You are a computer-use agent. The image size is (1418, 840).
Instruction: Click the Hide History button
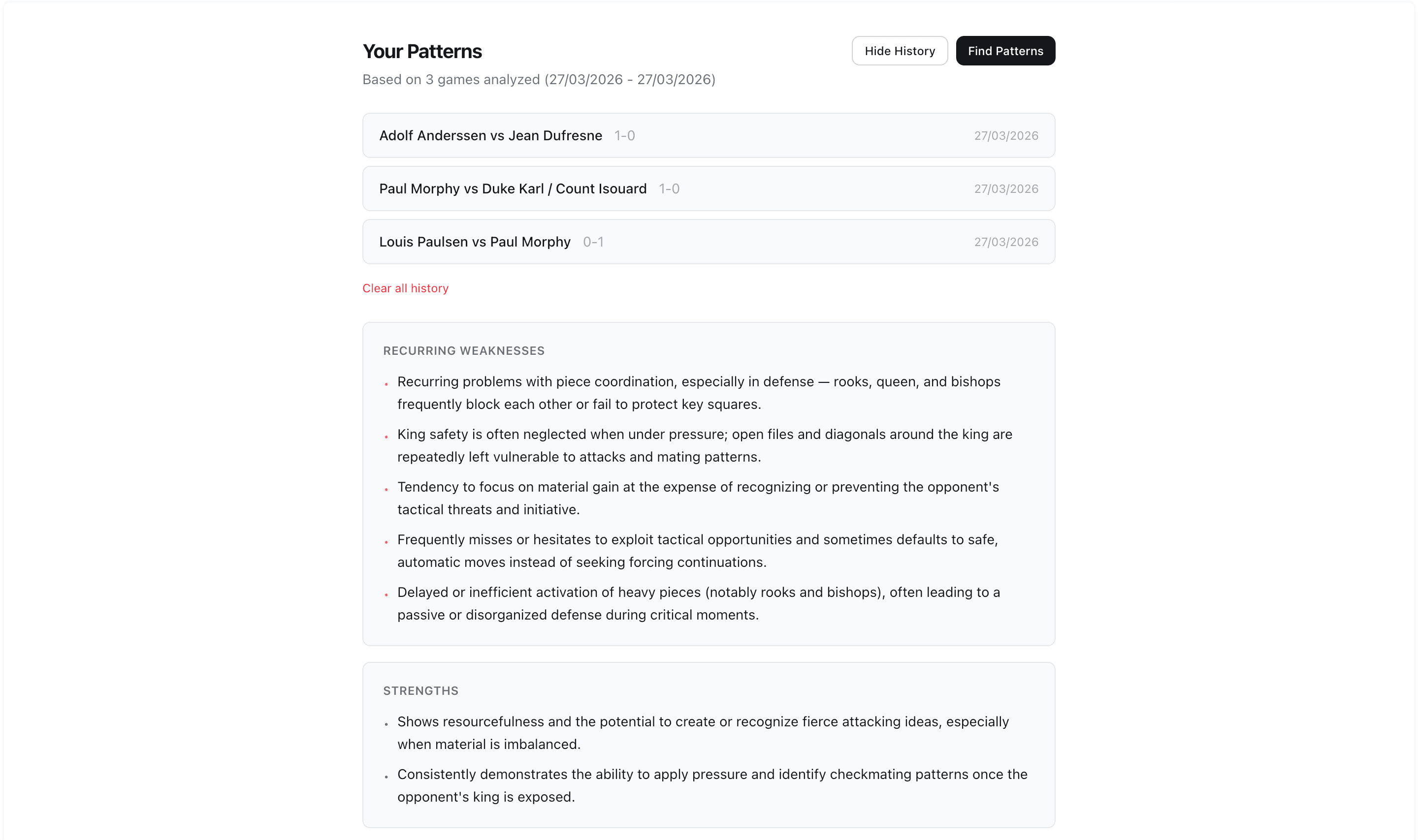pos(899,51)
